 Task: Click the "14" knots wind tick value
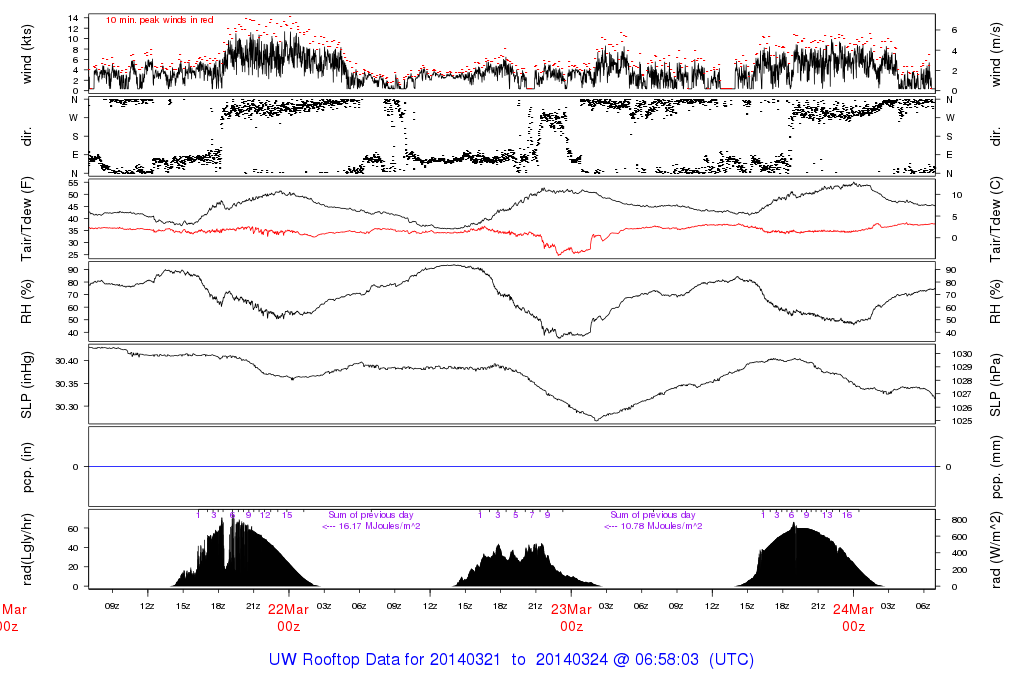pyautogui.click(x=73, y=18)
